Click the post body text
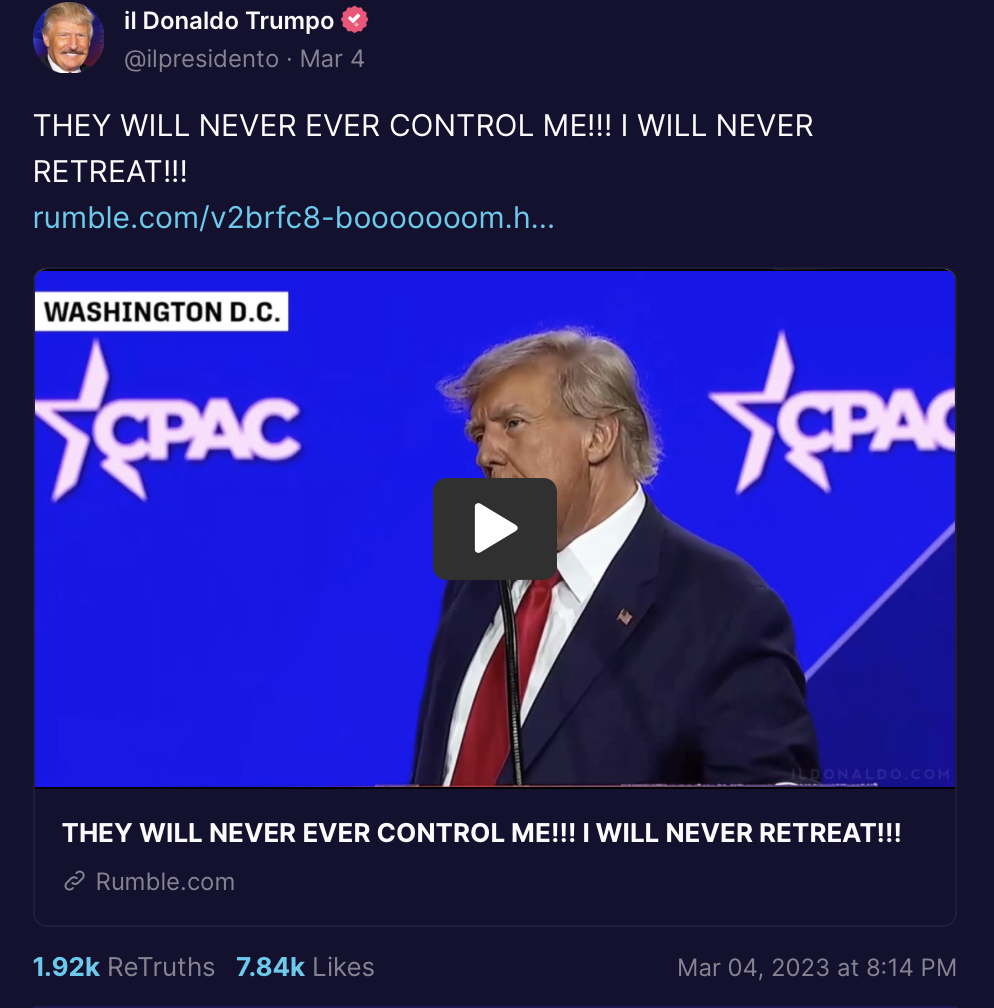This screenshot has height=1008, width=994. point(423,148)
